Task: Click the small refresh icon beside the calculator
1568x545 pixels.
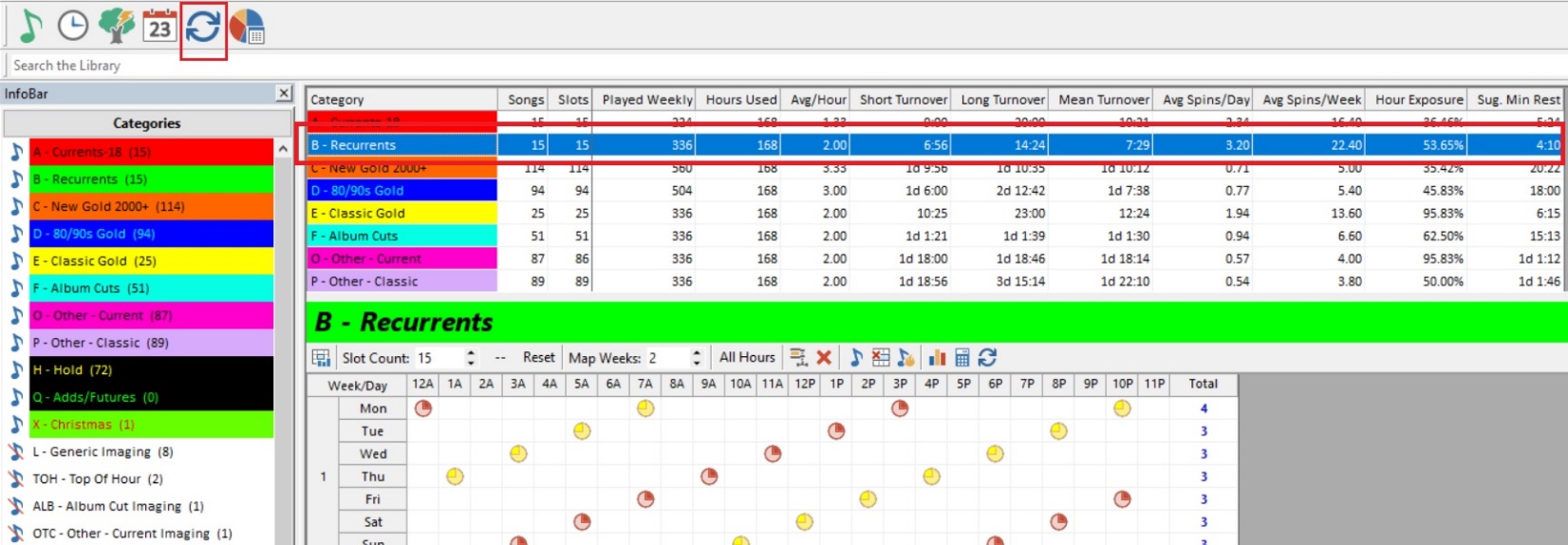Action: coord(988,358)
